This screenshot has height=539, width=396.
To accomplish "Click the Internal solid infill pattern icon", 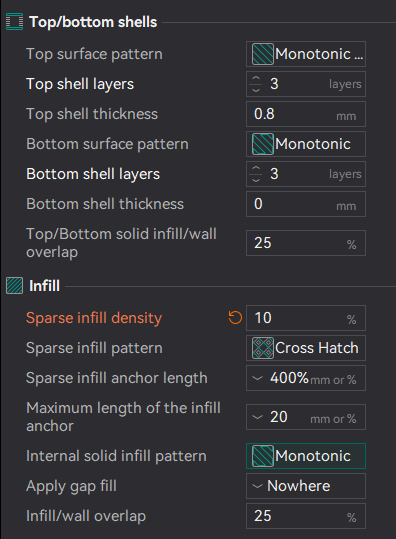I will tap(263, 456).
